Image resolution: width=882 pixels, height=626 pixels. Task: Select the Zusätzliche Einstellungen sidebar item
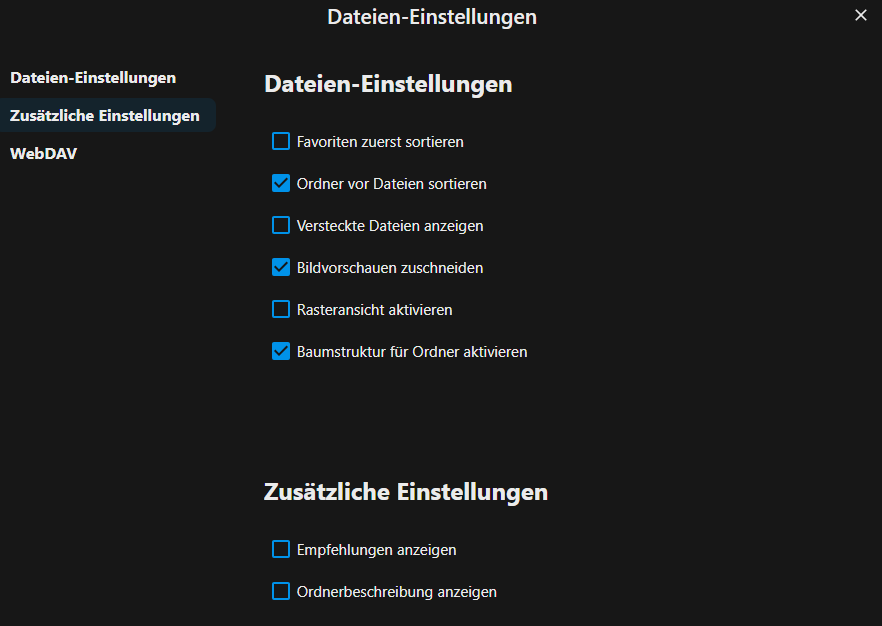point(105,115)
